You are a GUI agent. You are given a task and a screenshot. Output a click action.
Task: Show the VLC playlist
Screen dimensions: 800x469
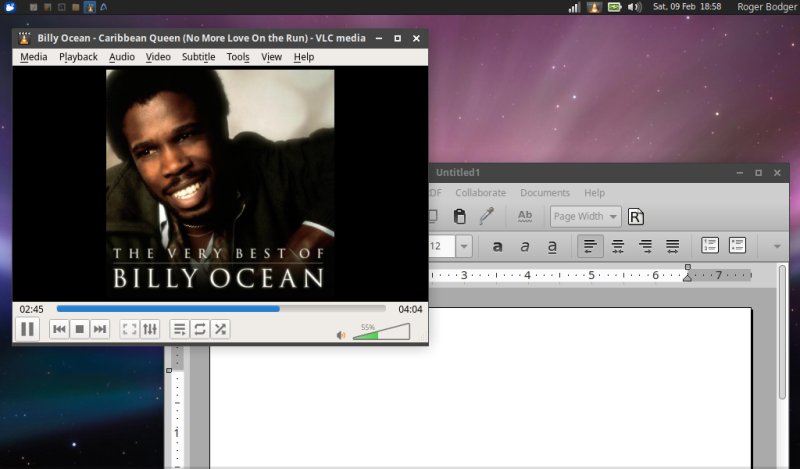pyautogui.click(x=179, y=329)
